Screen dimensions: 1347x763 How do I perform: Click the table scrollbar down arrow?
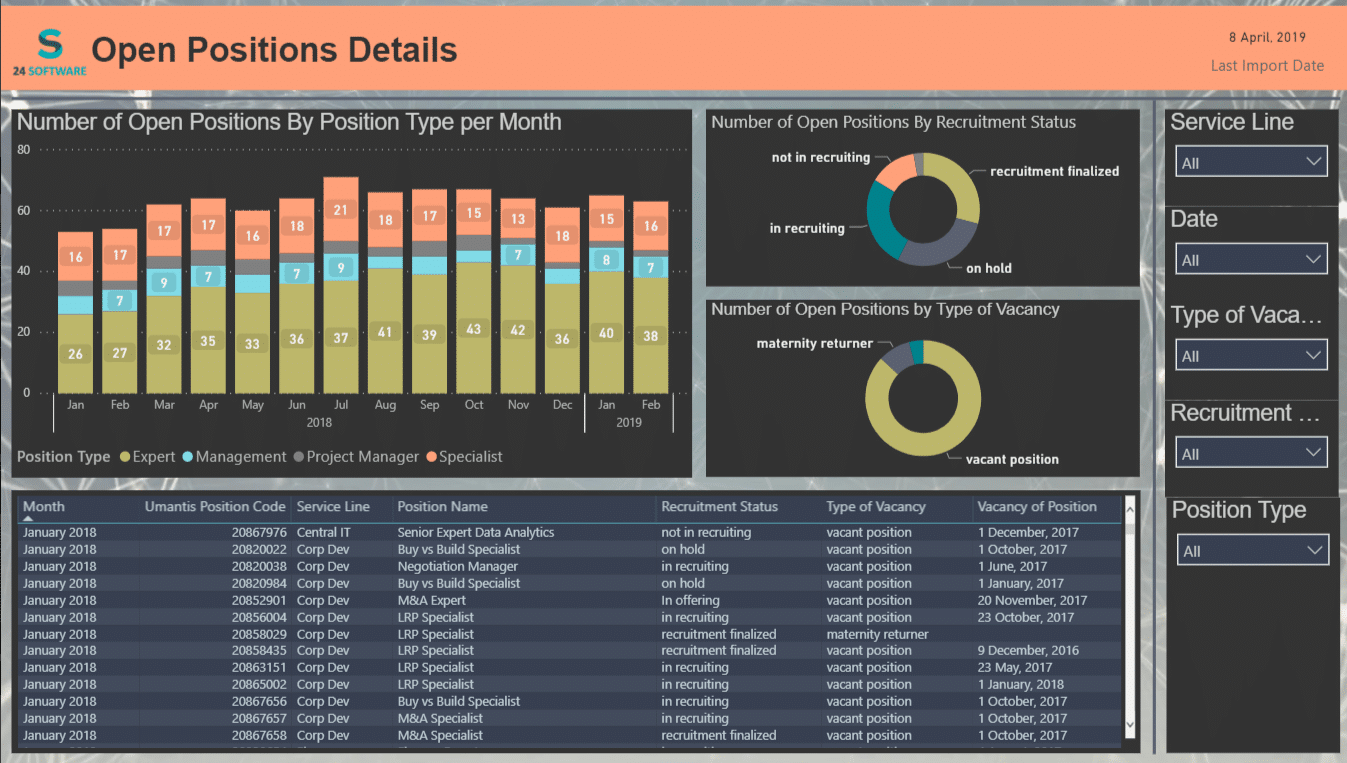pos(1130,724)
